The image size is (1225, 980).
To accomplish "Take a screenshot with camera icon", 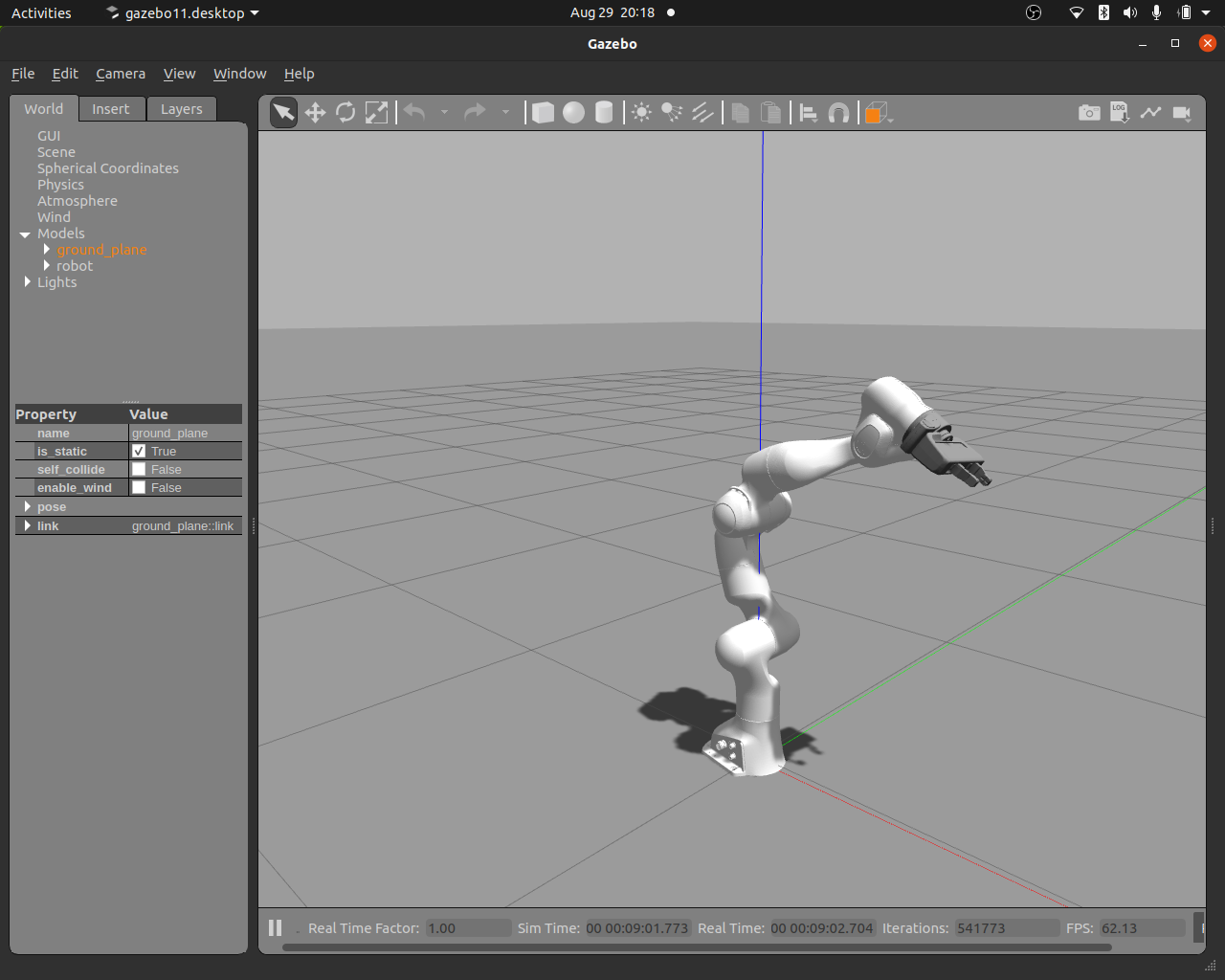I will pos(1089,113).
